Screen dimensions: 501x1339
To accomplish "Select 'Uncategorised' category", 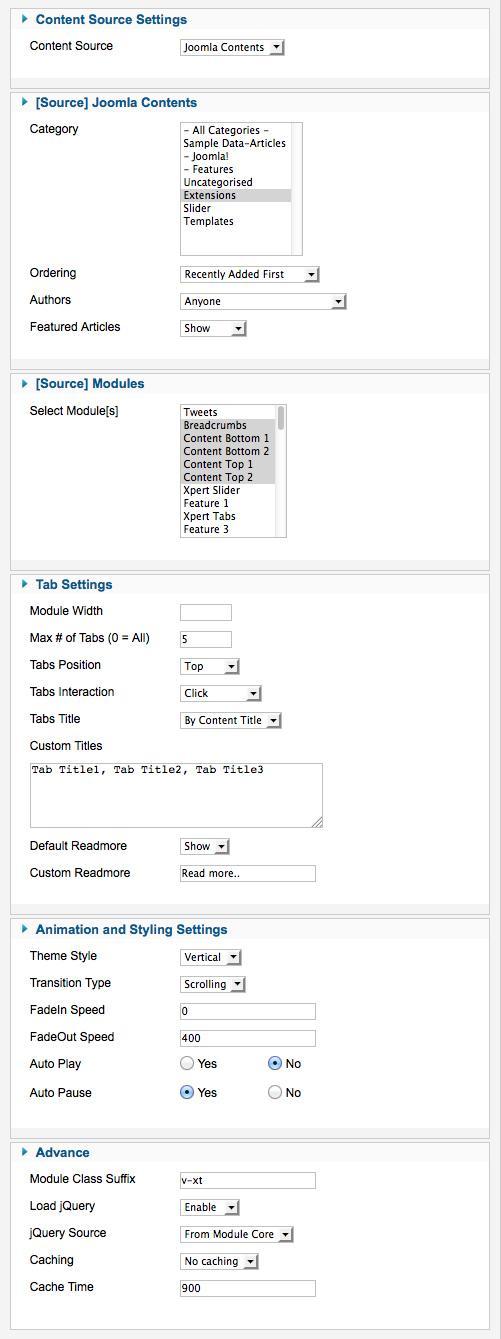I will coord(236,182).
